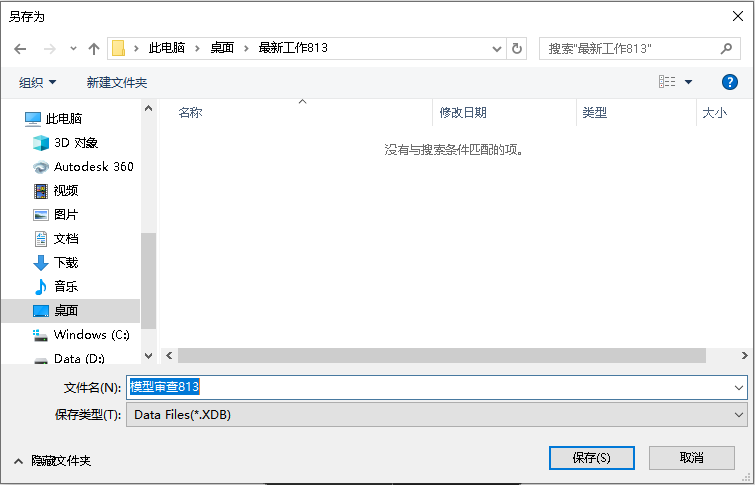The image size is (755, 485).
Task: Click the magnifier search icon
Action: point(727,49)
